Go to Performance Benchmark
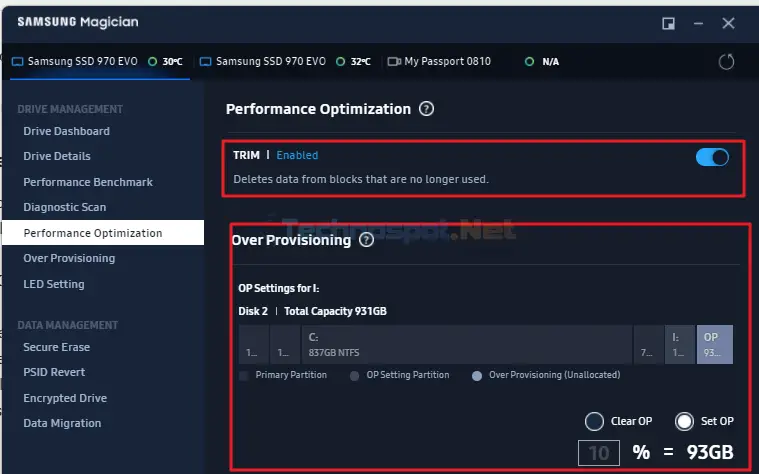The height and width of the screenshot is (474, 759). (88, 182)
